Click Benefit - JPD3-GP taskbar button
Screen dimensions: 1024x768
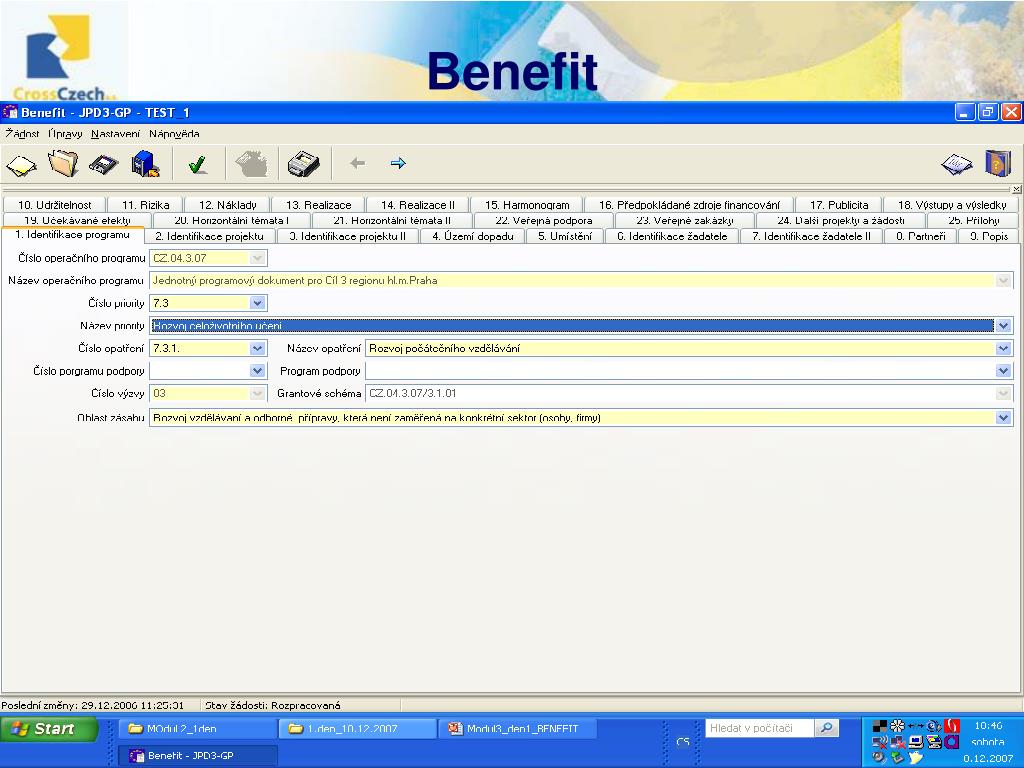pos(198,756)
